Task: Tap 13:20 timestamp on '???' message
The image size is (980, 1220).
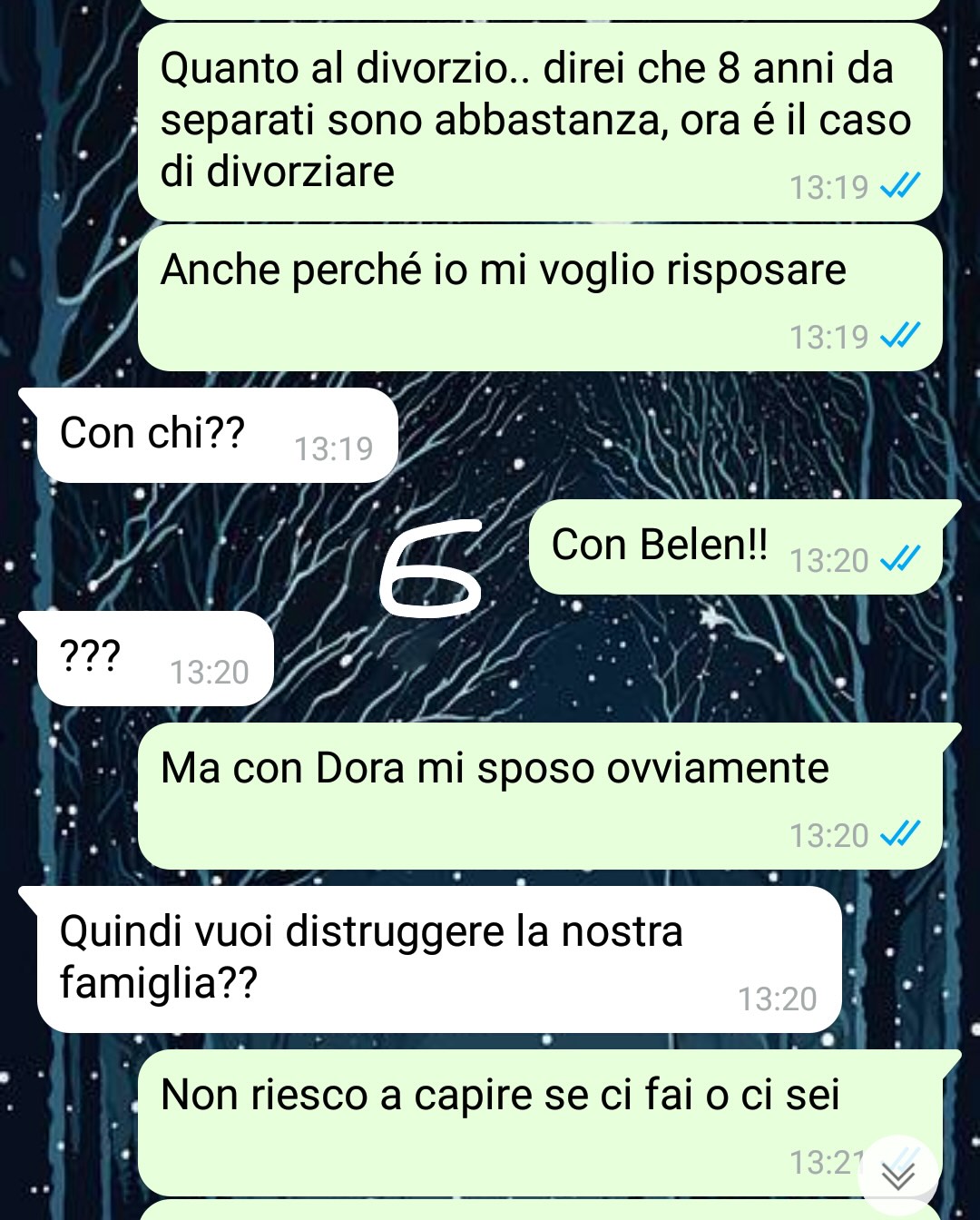Action: (x=210, y=672)
